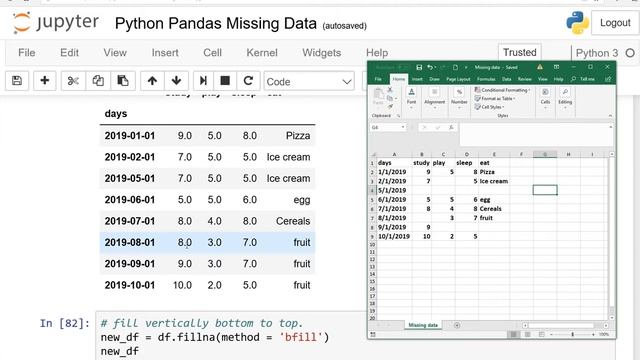The width and height of the screenshot is (640, 360).
Task: Save the Jupyter notebook with the floppy icon
Action: click(x=17, y=81)
